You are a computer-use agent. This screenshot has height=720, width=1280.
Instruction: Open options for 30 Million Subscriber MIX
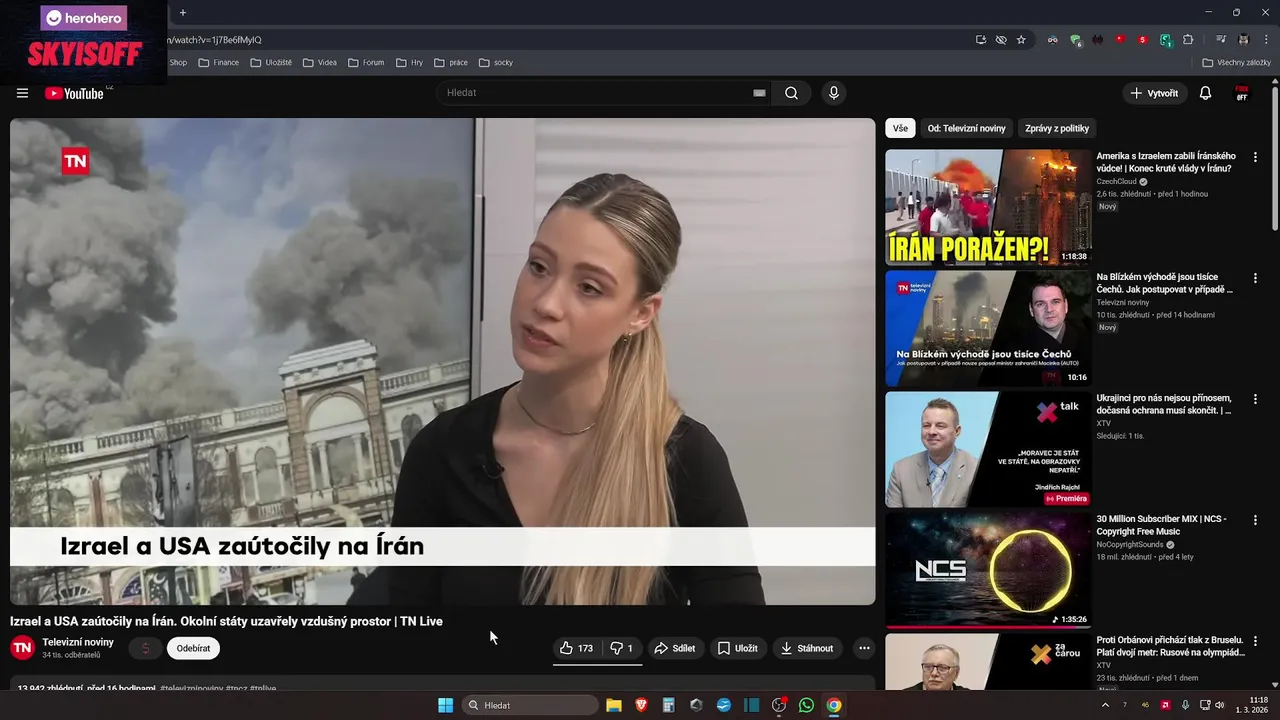click(x=1255, y=520)
